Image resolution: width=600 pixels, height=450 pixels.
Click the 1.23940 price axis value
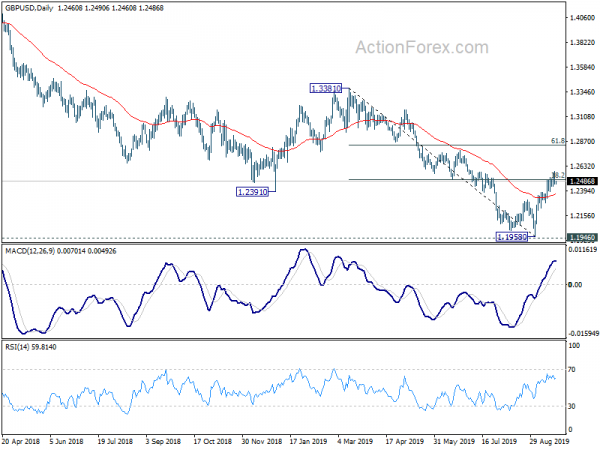582,191
